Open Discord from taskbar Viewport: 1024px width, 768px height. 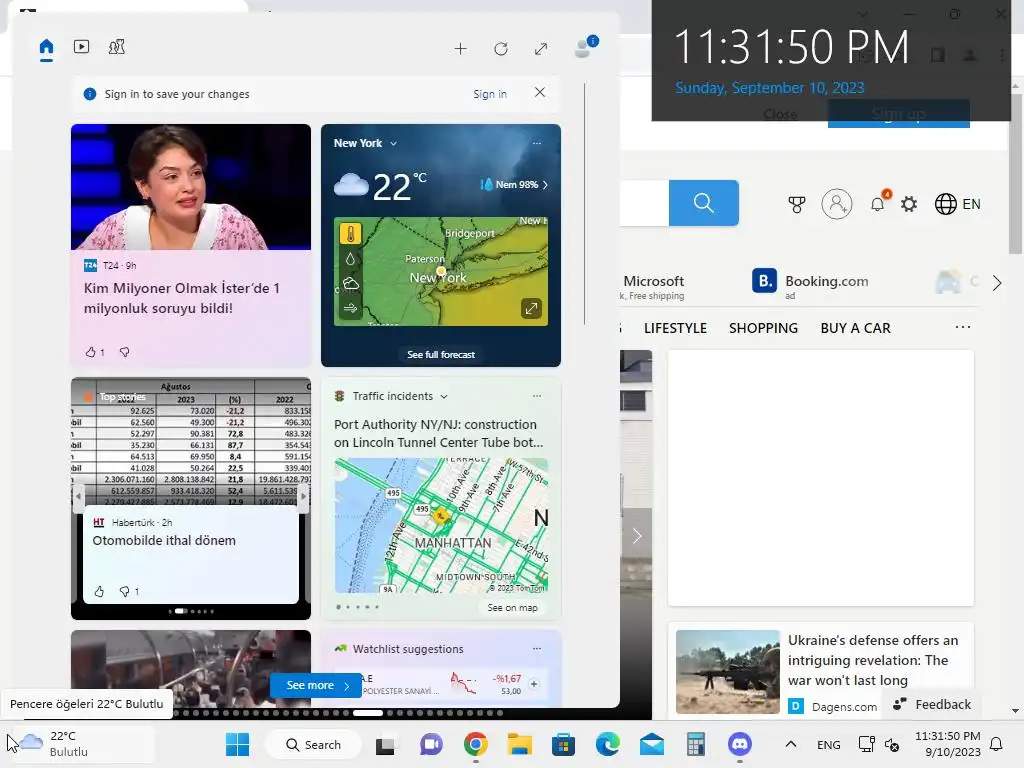740,744
